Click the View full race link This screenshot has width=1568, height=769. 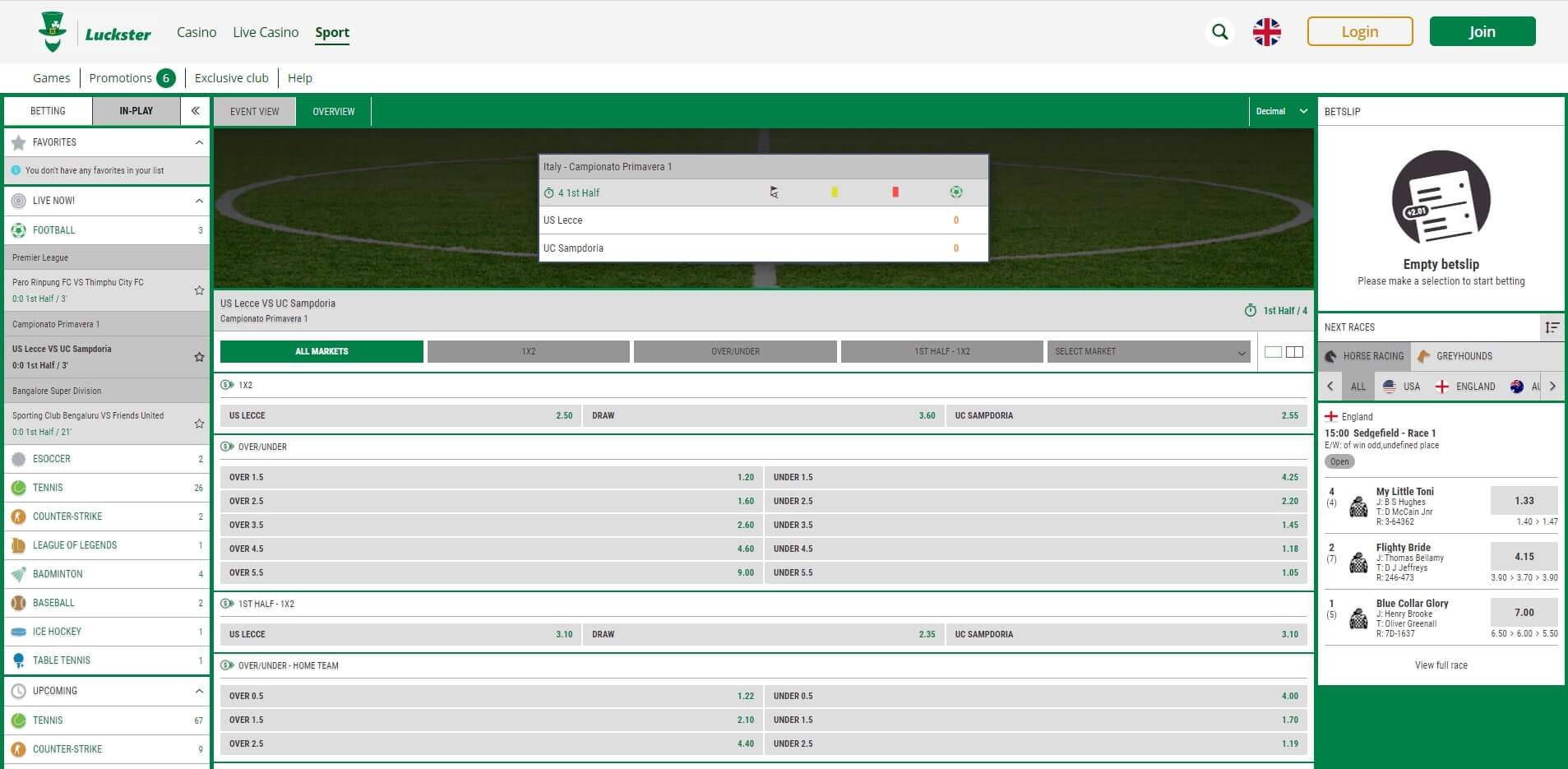[x=1440, y=665]
